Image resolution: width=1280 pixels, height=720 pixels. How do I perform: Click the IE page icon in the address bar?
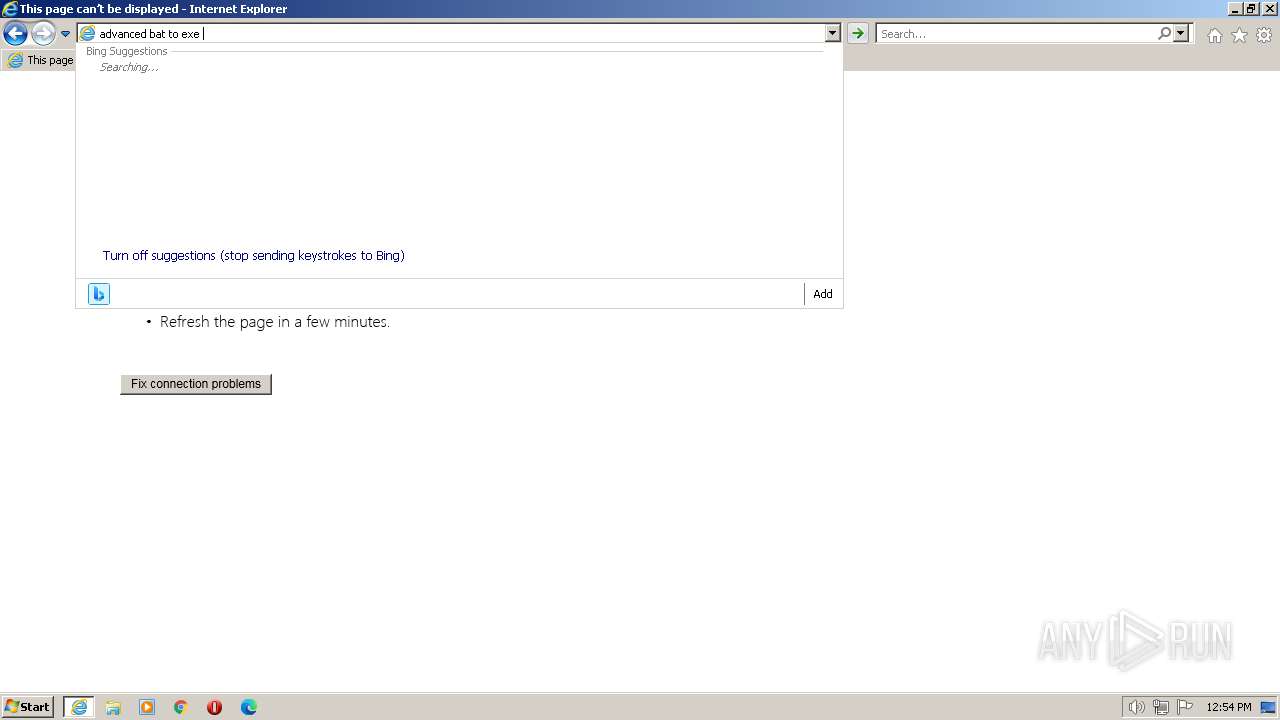click(88, 33)
